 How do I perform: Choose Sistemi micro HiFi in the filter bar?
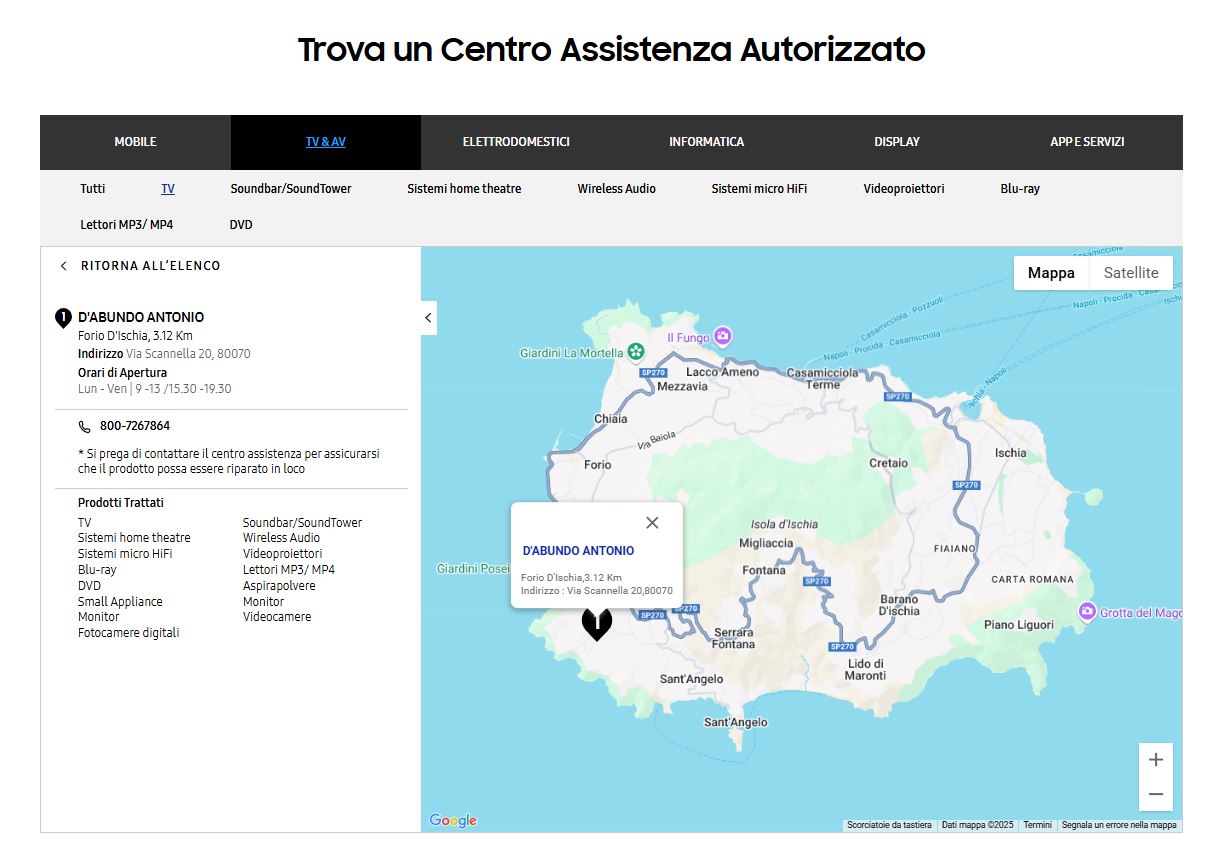pyautogui.click(x=760, y=189)
